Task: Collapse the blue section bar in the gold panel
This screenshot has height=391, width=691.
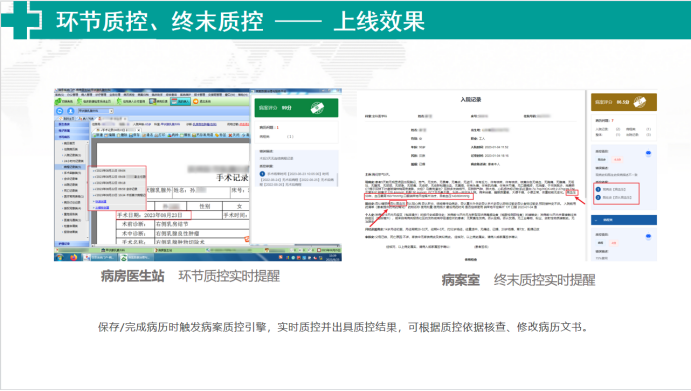Action: (x=624, y=220)
